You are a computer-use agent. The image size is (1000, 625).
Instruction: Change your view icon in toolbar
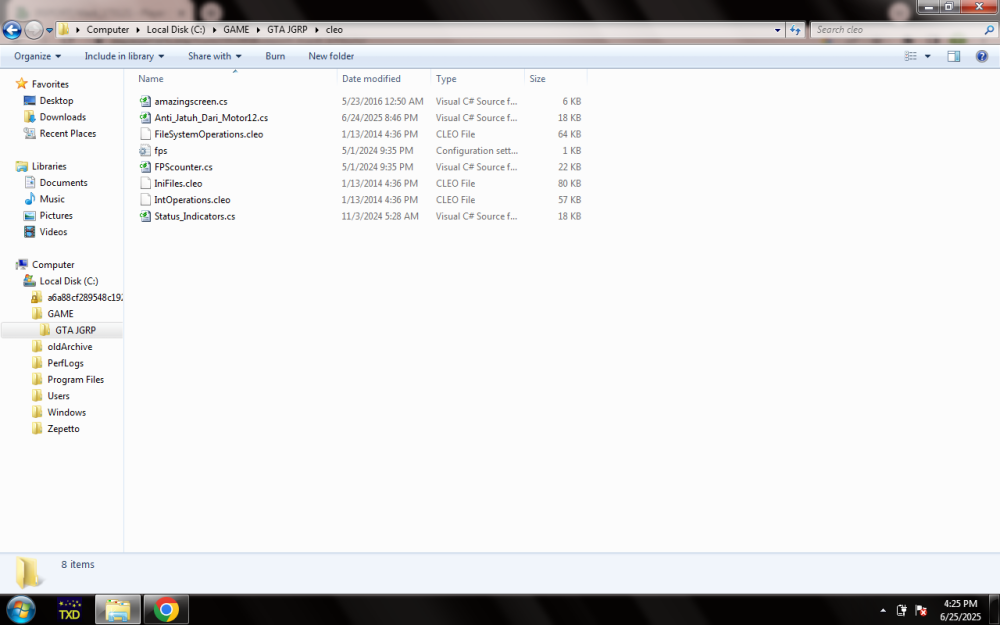[911, 56]
